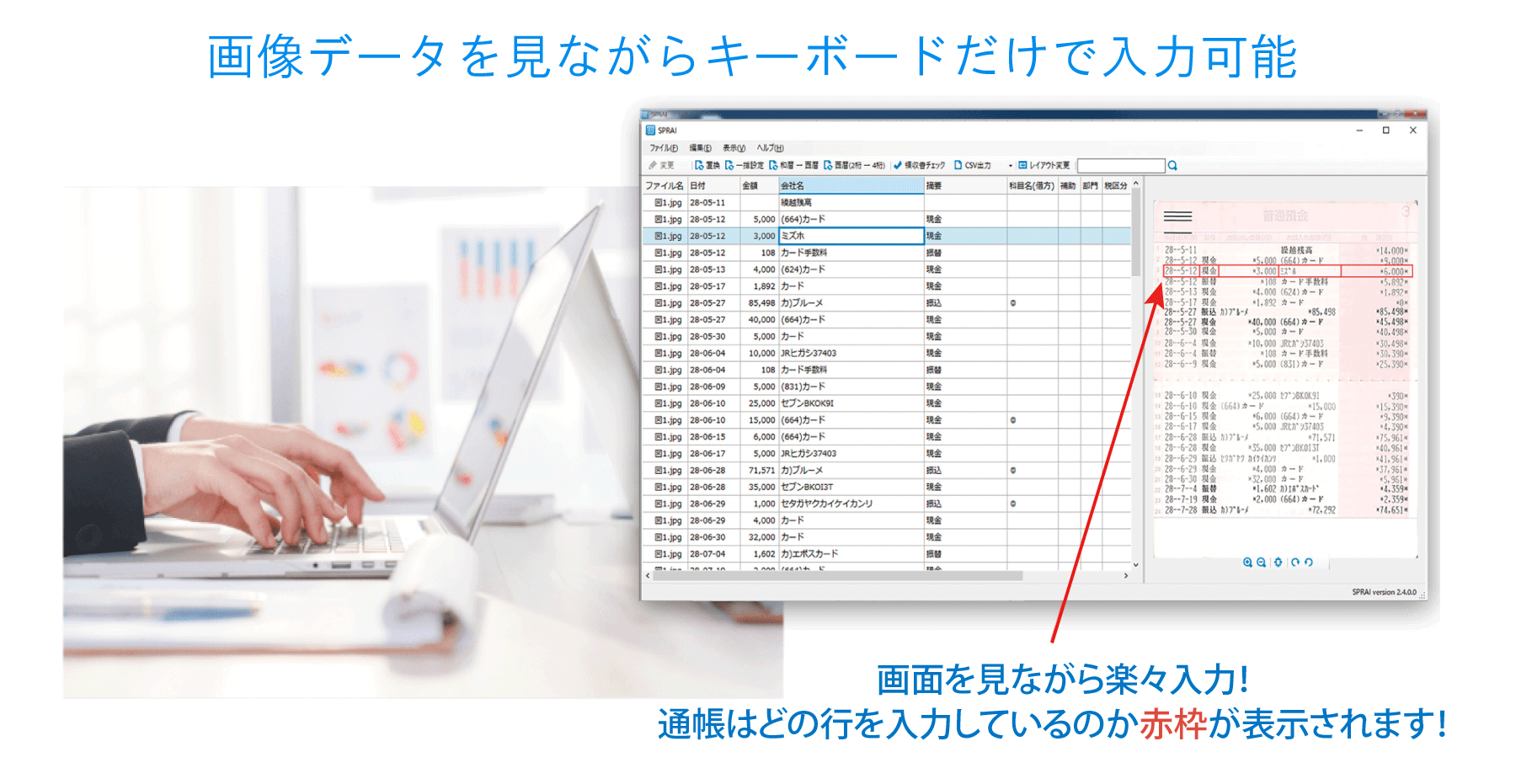The height and width of the screenshot is (784, 1516).
Task: Click the 部門 column header
Action: click(x=1091, y=185)
